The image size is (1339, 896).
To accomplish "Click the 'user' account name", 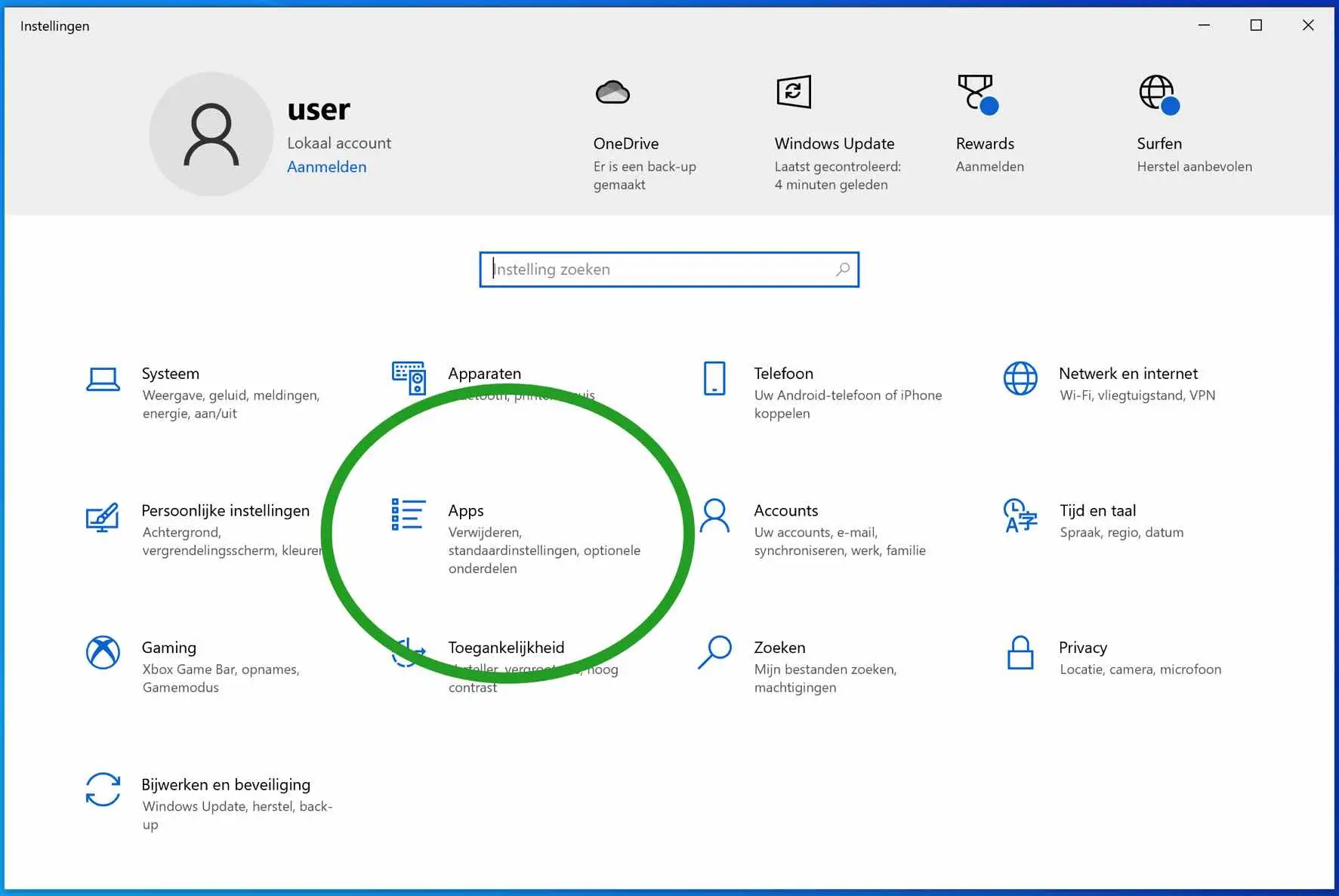I will coord(319,110).
